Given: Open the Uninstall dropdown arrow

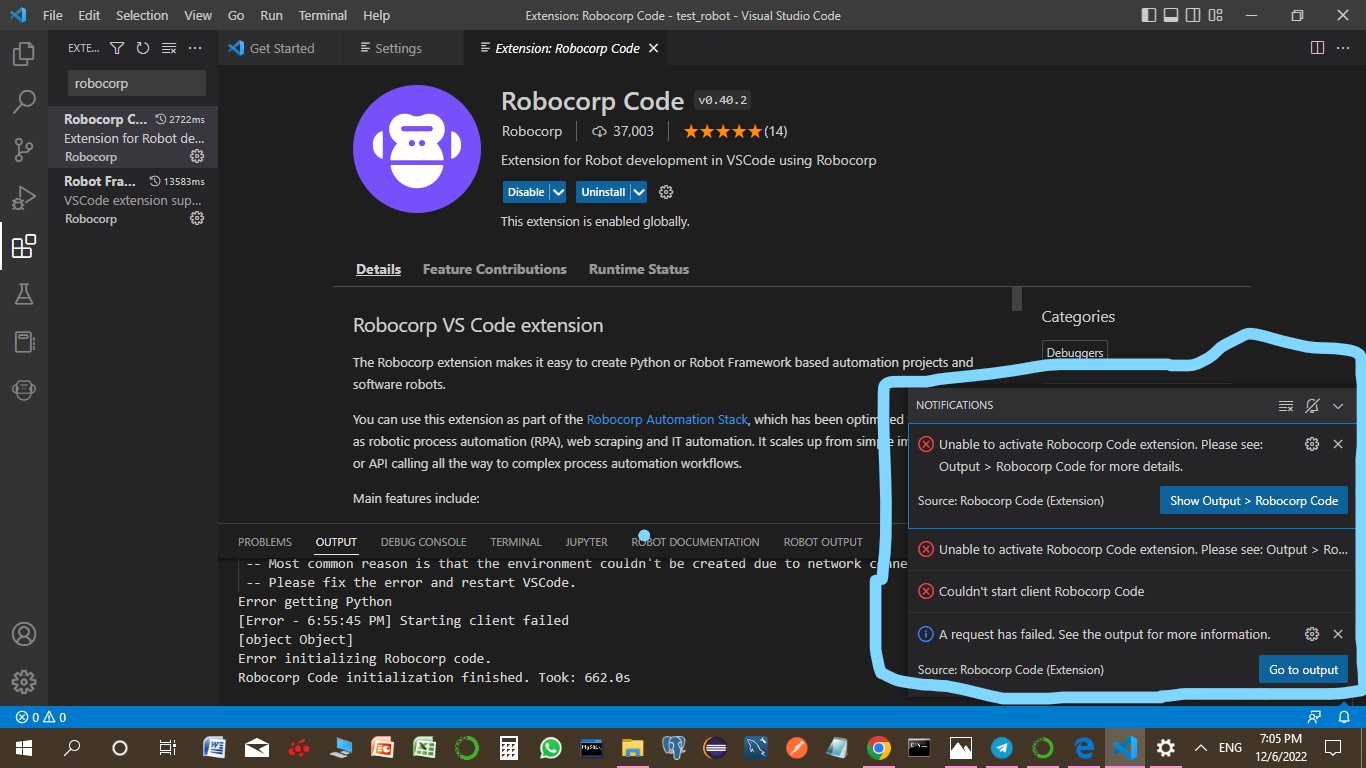Looking at the screenshot, I should pos(638,192).
